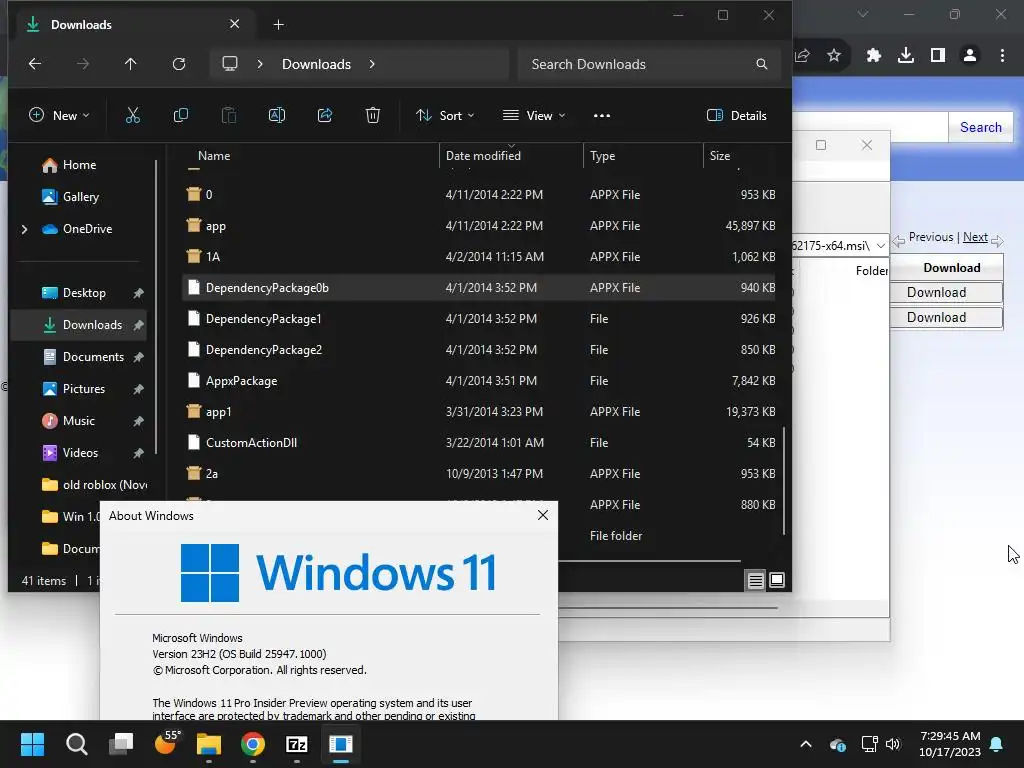Viewport: 1024px width, 768px height.
Task: Open taskbar Search magnifier
Action: (76, 744)
